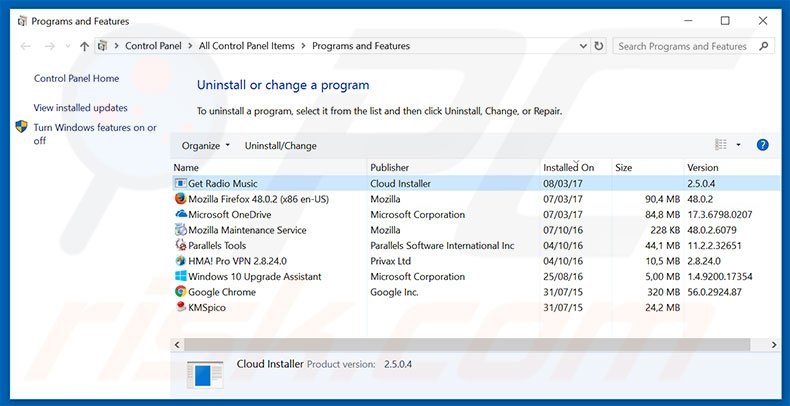Open Control Panel Home link
The image size is (790, 406).
click(x=76, y=79)
